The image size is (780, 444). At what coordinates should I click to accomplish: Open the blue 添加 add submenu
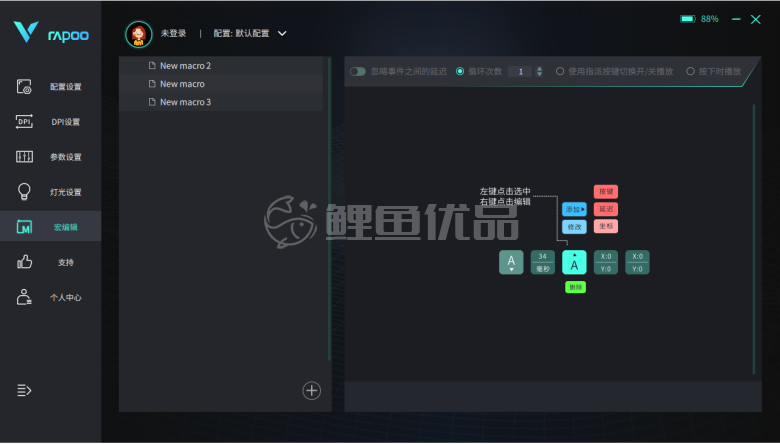pyautogui.click(x=574, y=209)
